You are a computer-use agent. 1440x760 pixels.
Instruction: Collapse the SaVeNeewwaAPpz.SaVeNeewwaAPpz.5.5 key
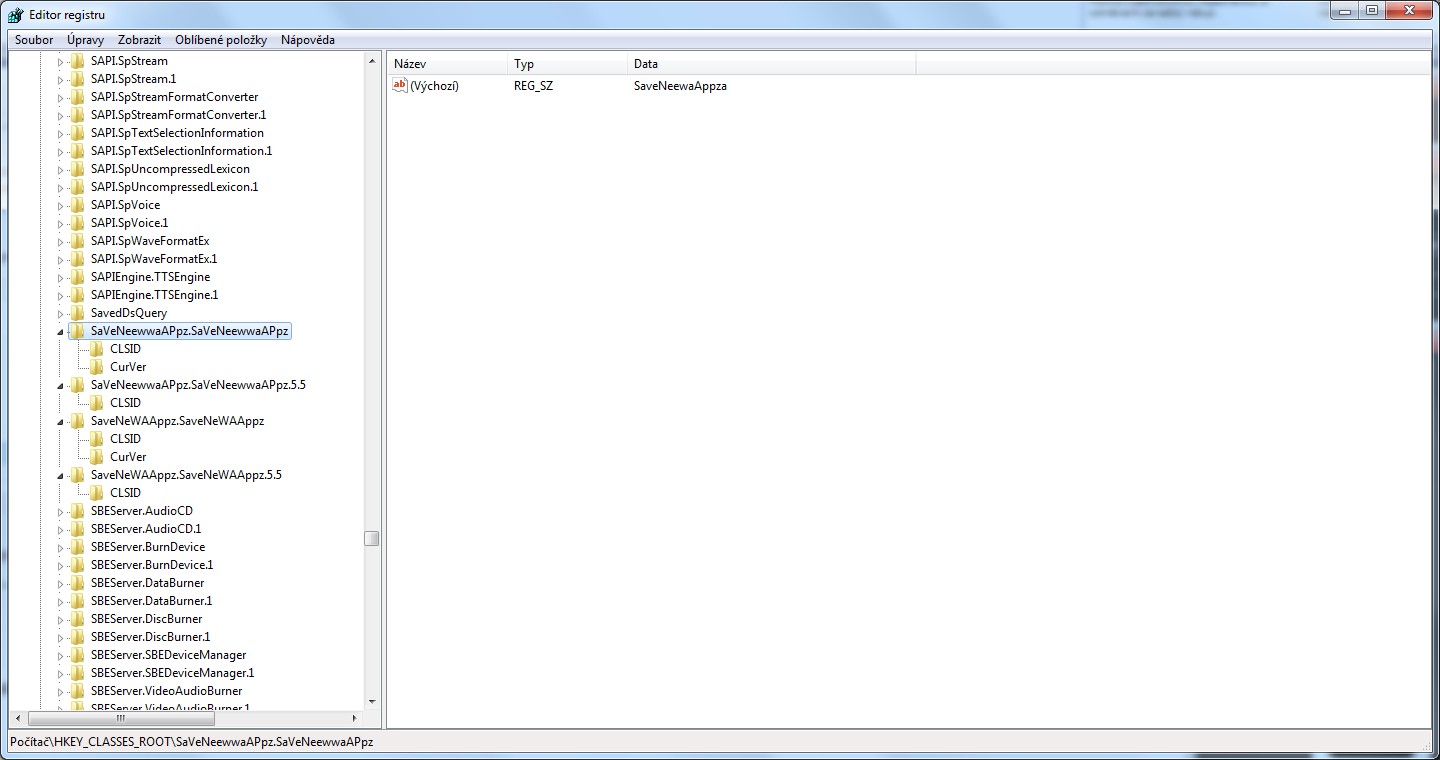coord(60,386)
